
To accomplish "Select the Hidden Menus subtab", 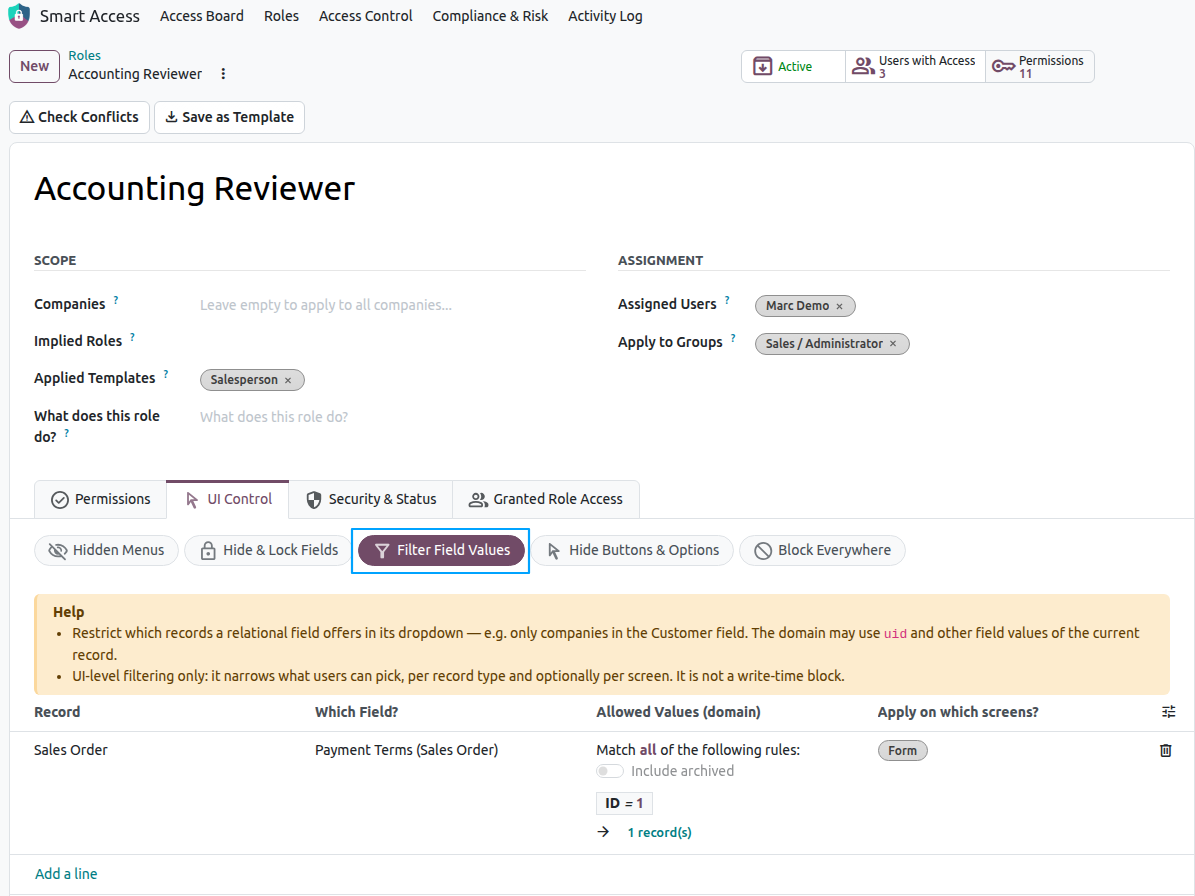I will (106, 550).
